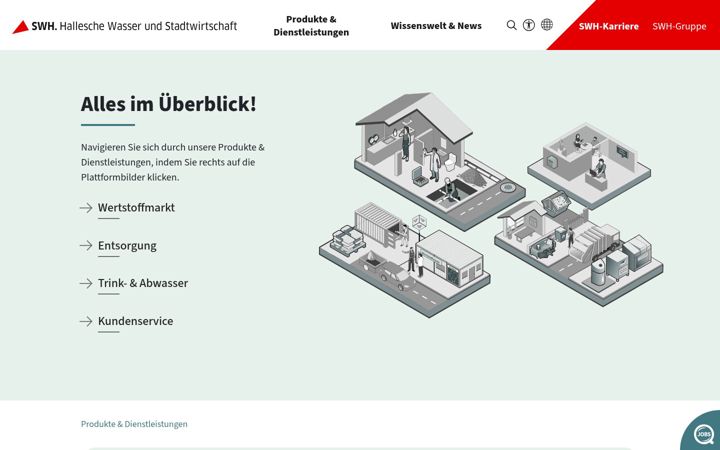Click the Alles im Überblick! heading
This screenshot has width=720, height=450.
[x=169, y=104]
